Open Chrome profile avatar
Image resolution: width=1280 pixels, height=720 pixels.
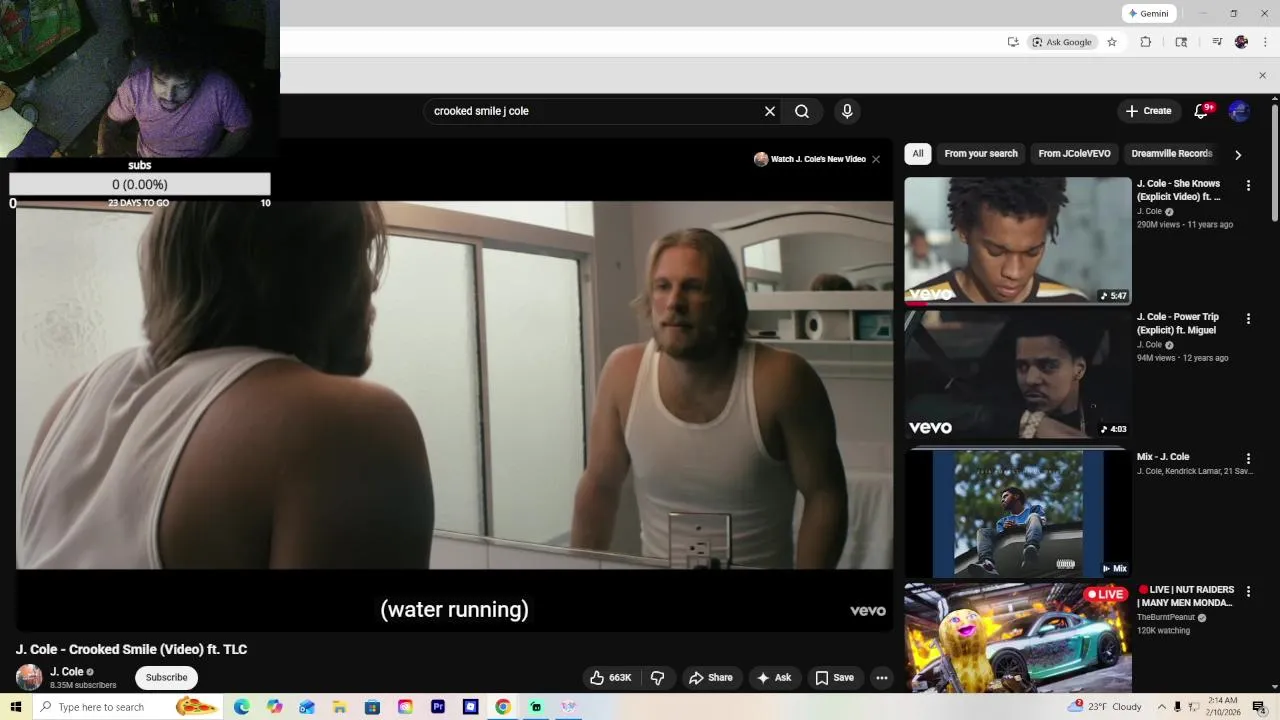coord(1241,42)
